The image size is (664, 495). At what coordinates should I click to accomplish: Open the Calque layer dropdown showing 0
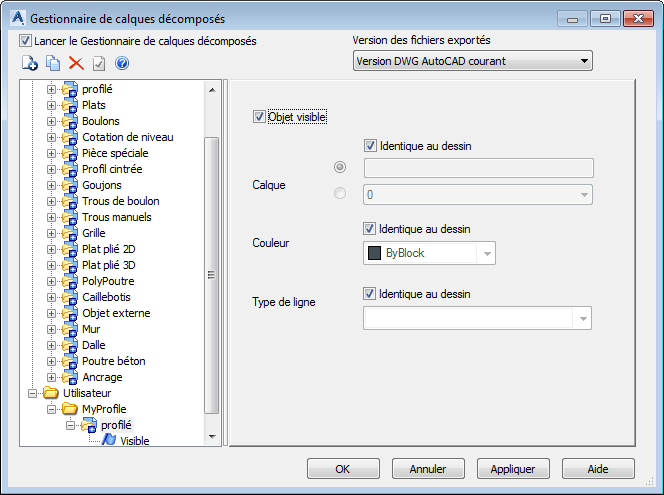click(478, 195)
